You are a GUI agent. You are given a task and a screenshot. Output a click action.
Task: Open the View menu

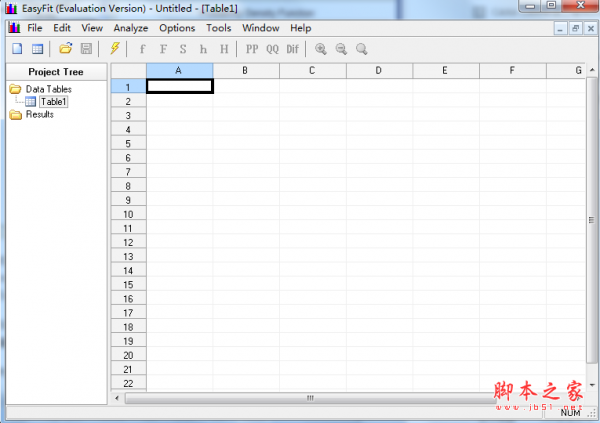coord(92,28)
